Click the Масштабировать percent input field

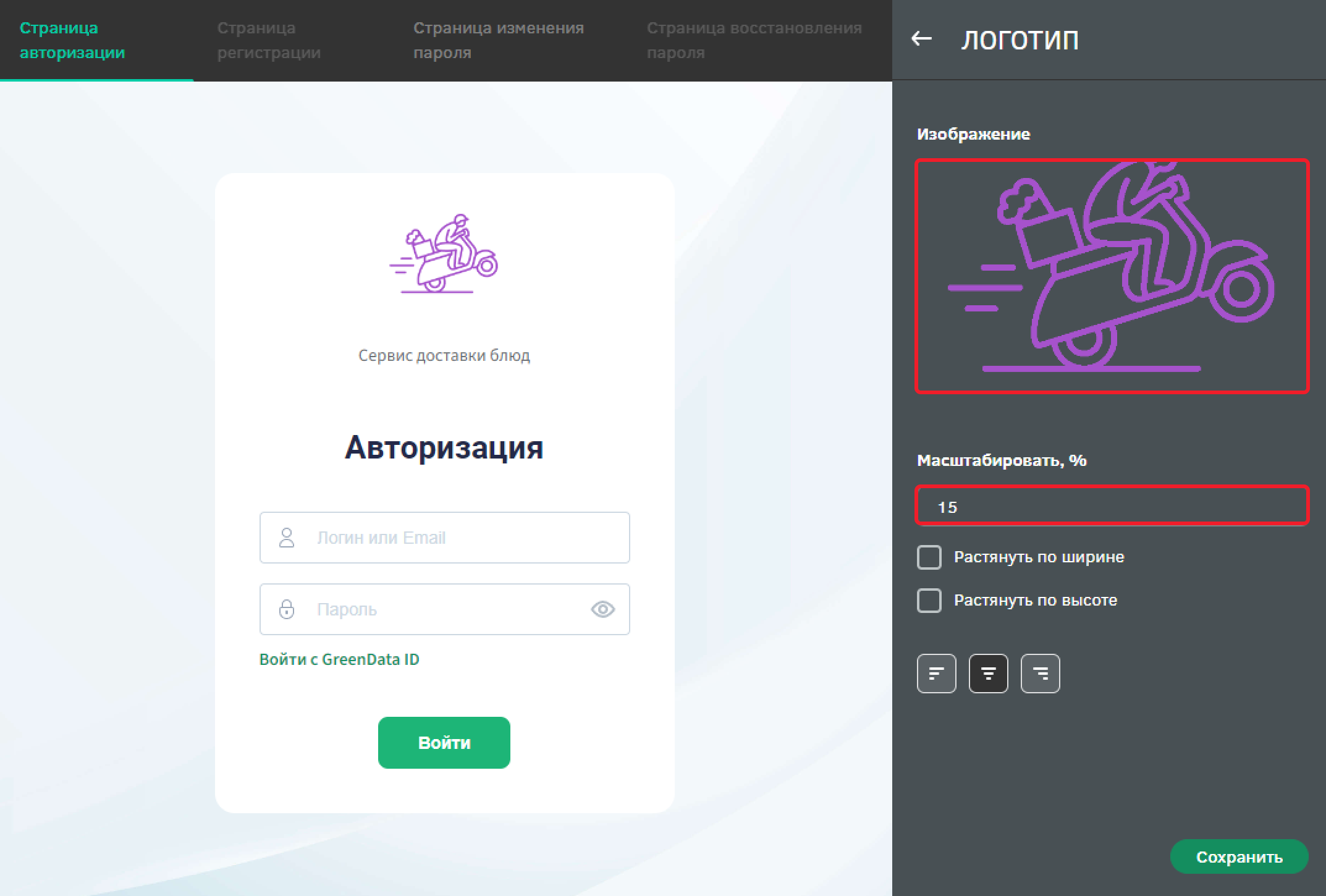point(1111,507)
